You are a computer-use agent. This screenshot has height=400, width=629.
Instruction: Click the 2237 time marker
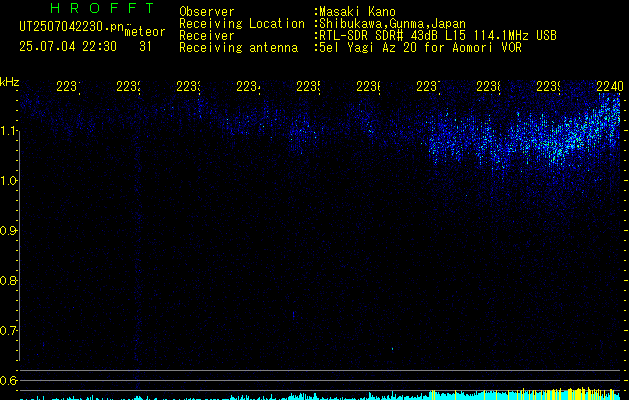[x=428, y=86]
